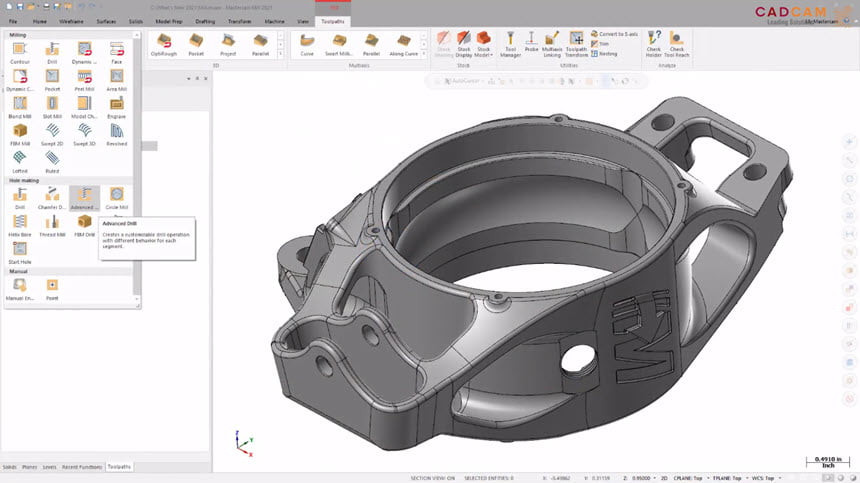Select the Point toolpath icon
This screenshot has height=483, width=860.
52,289
